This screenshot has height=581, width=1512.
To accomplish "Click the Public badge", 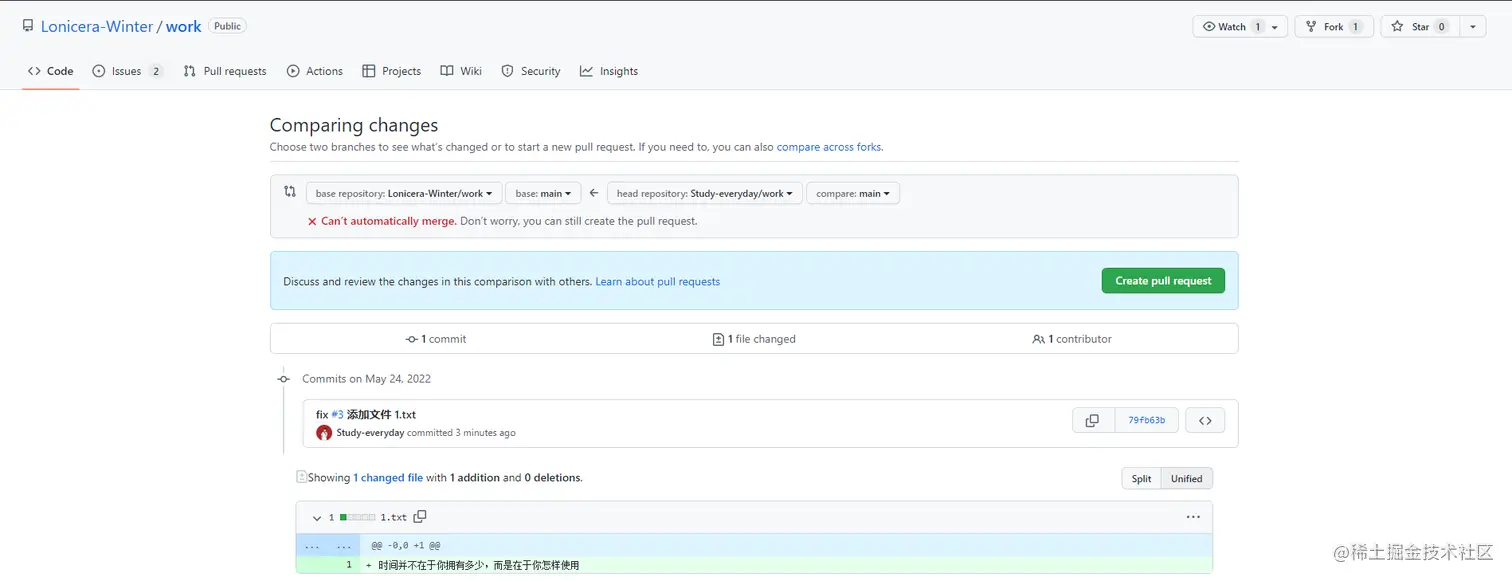I will tap(227, 26).
